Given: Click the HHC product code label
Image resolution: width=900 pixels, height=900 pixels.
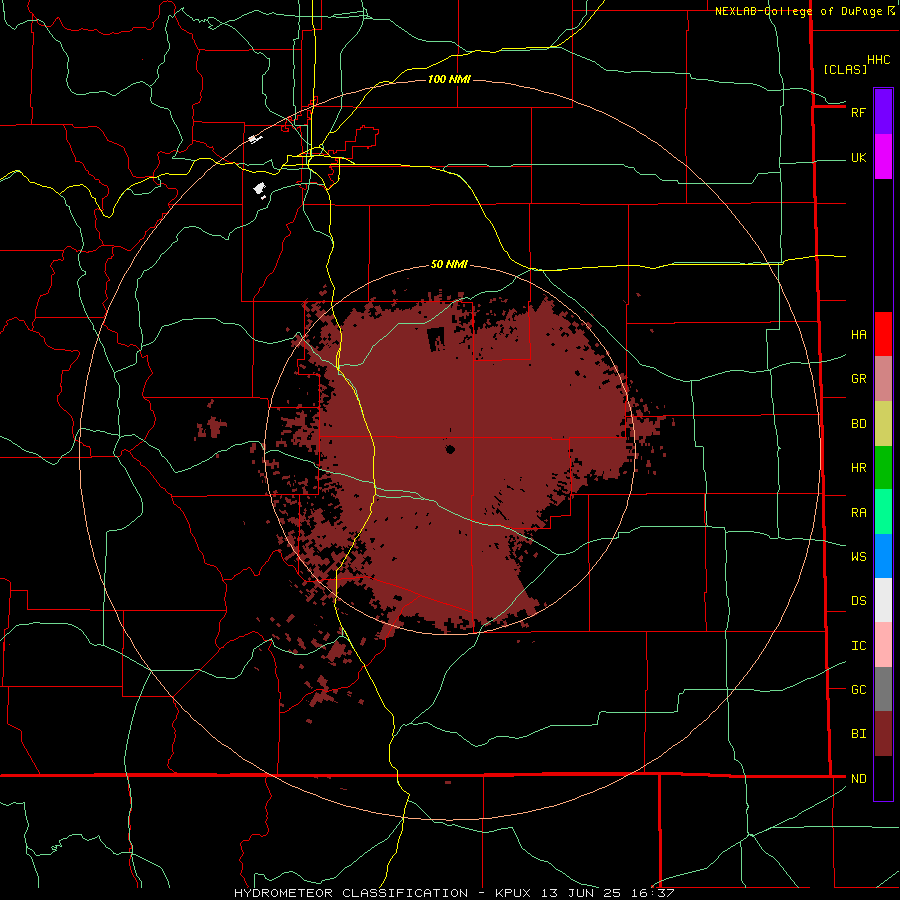Looking at the screenshot, I should coord(878,60).
